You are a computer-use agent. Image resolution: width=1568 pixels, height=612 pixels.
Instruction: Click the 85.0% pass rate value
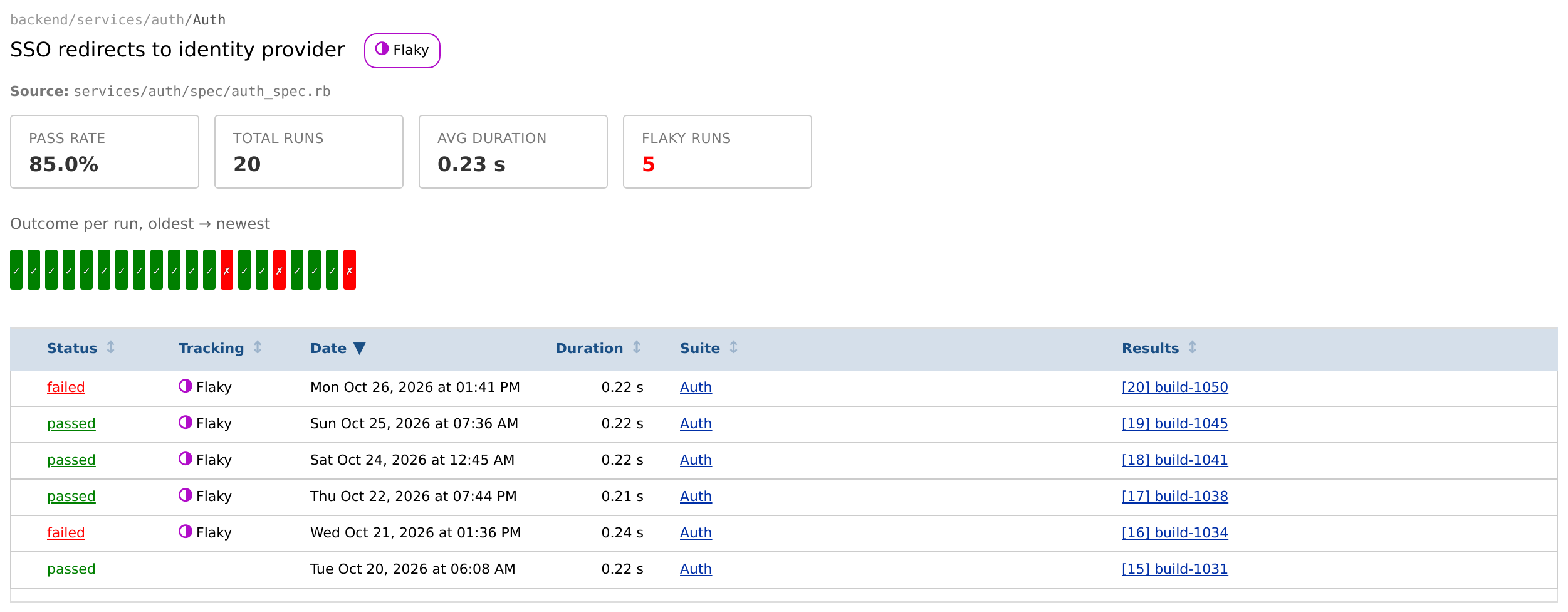tap(63, 164)
